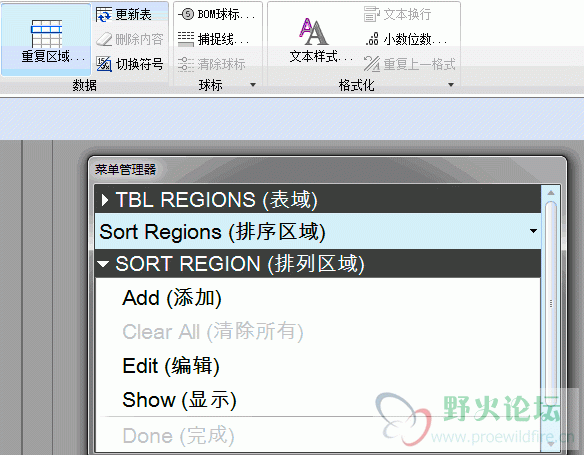Click the BOM球标 balloon icon
Screen dimensions: 584x455
click(186, 14)
